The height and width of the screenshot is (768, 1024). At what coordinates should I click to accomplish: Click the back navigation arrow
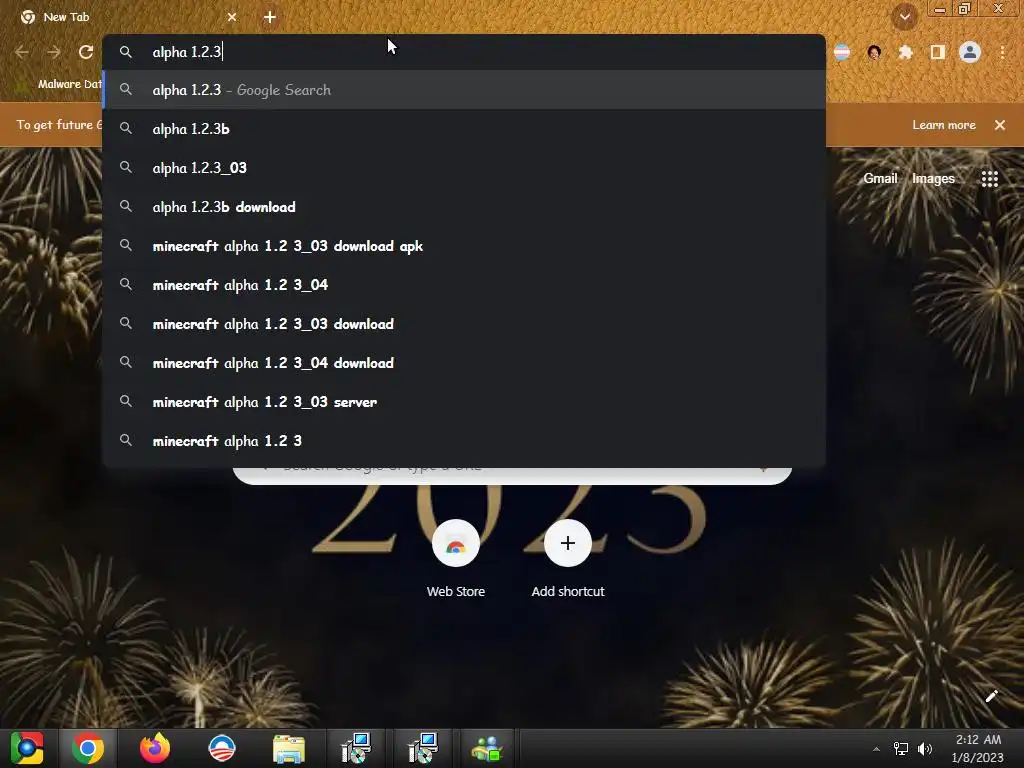(22, 52)
